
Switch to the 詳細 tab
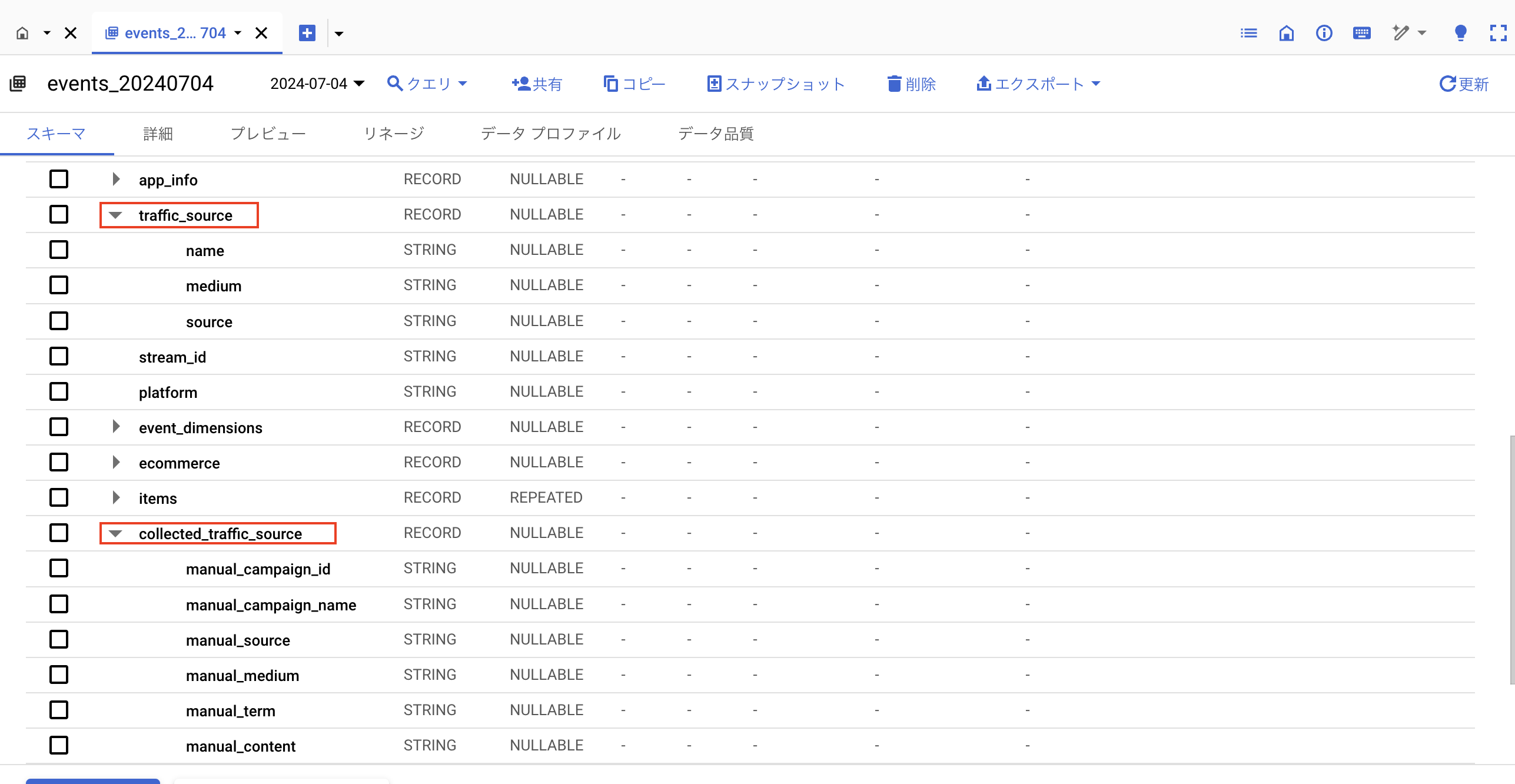158,134
